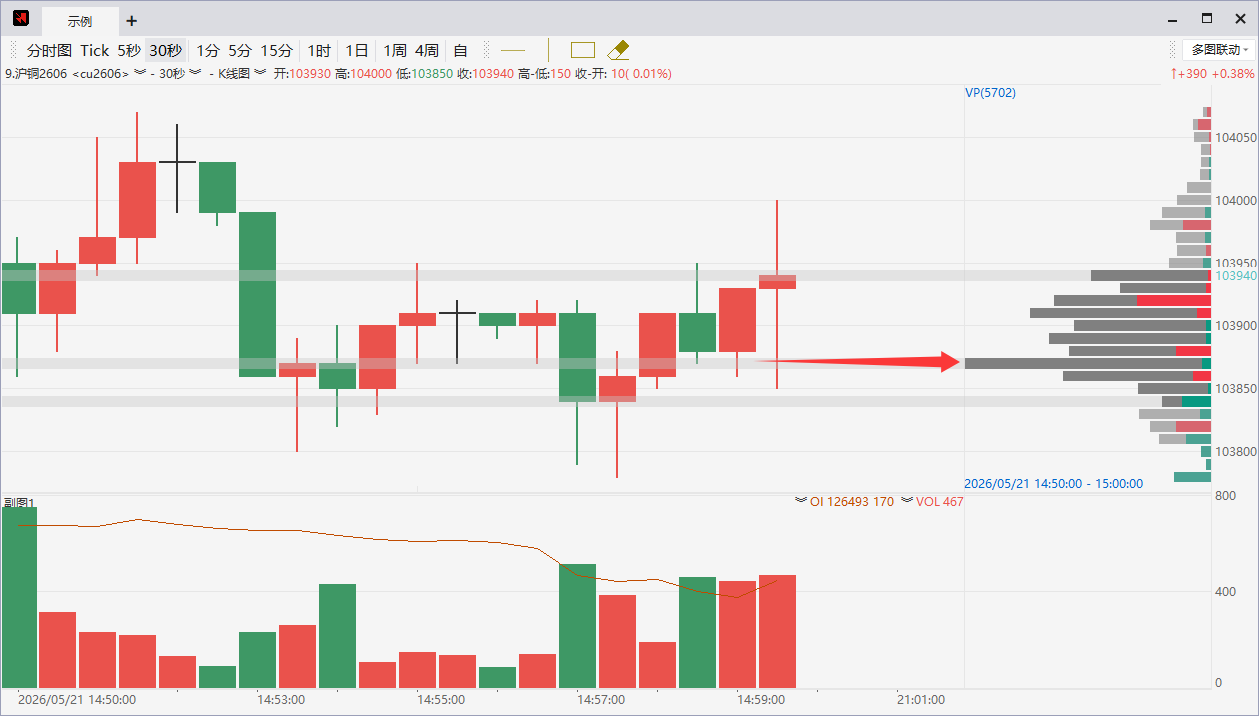1259x716 pixels.
Task: Select the 5分 period
Action: pos(240,50)
